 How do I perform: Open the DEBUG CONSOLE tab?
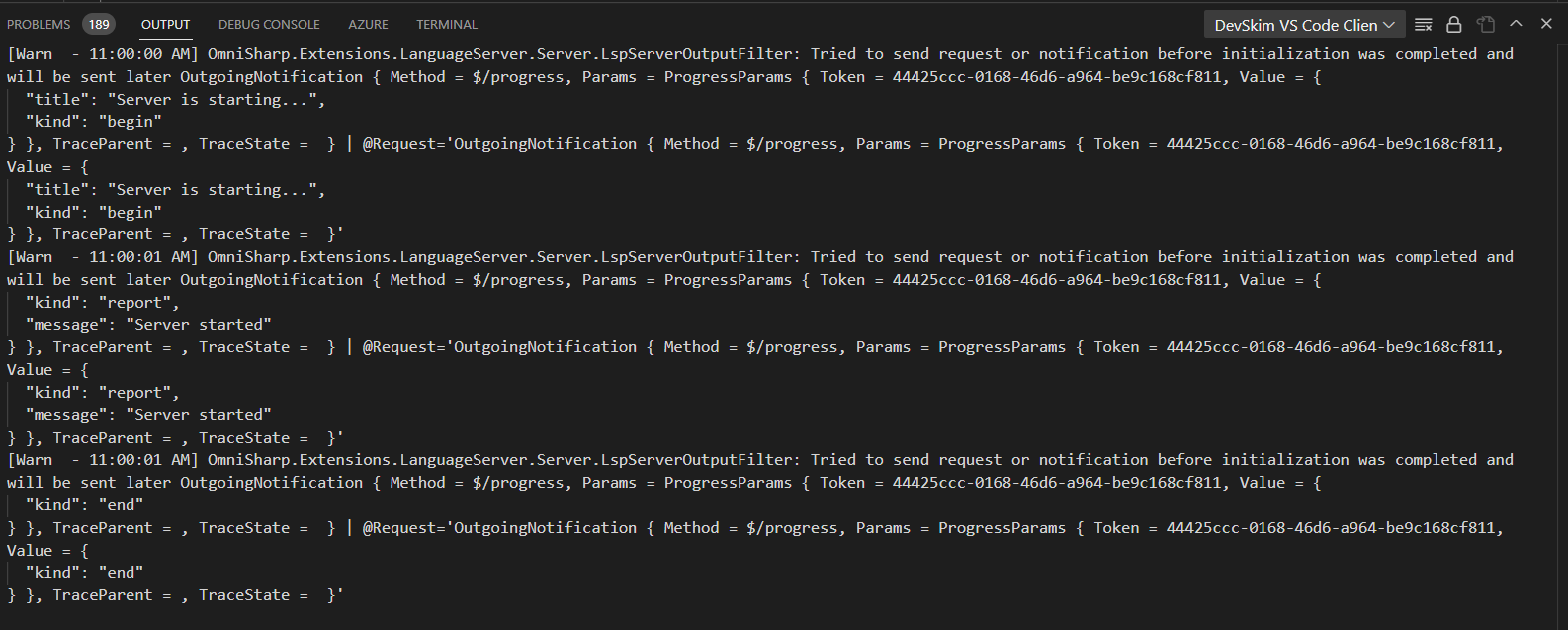tap(268, 24)
